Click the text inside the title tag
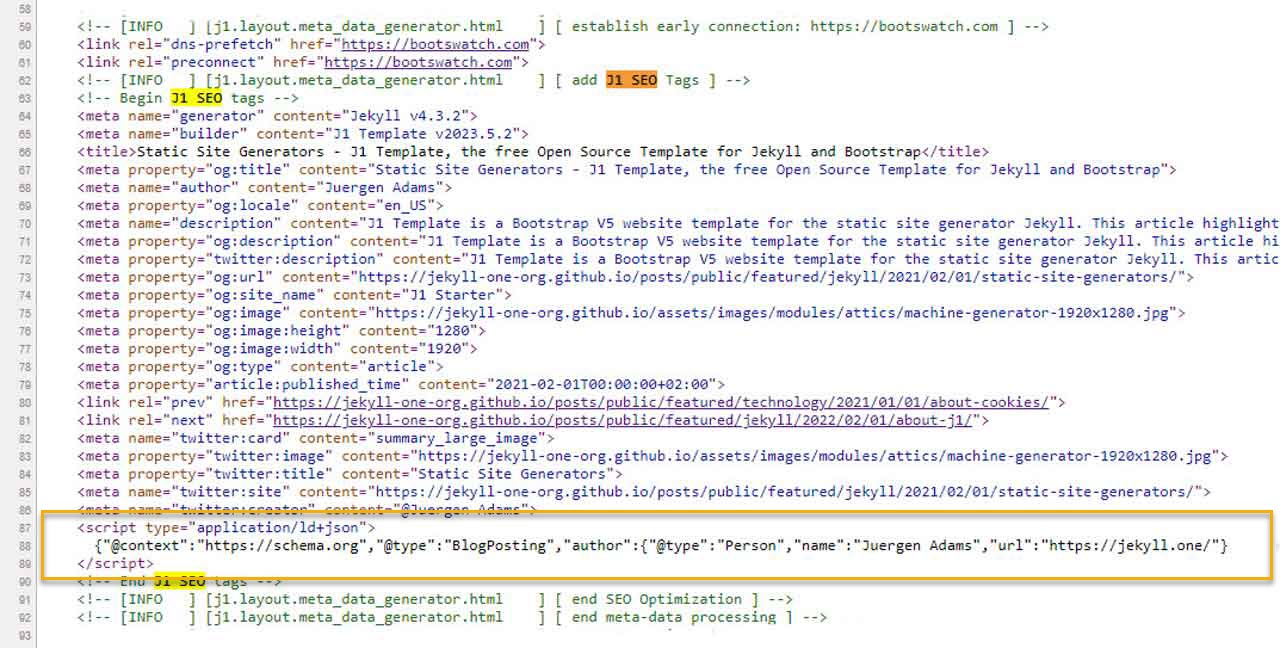The width and height of the screenshot is (1280, 648). pyautogui.click(x=527, y=152)
